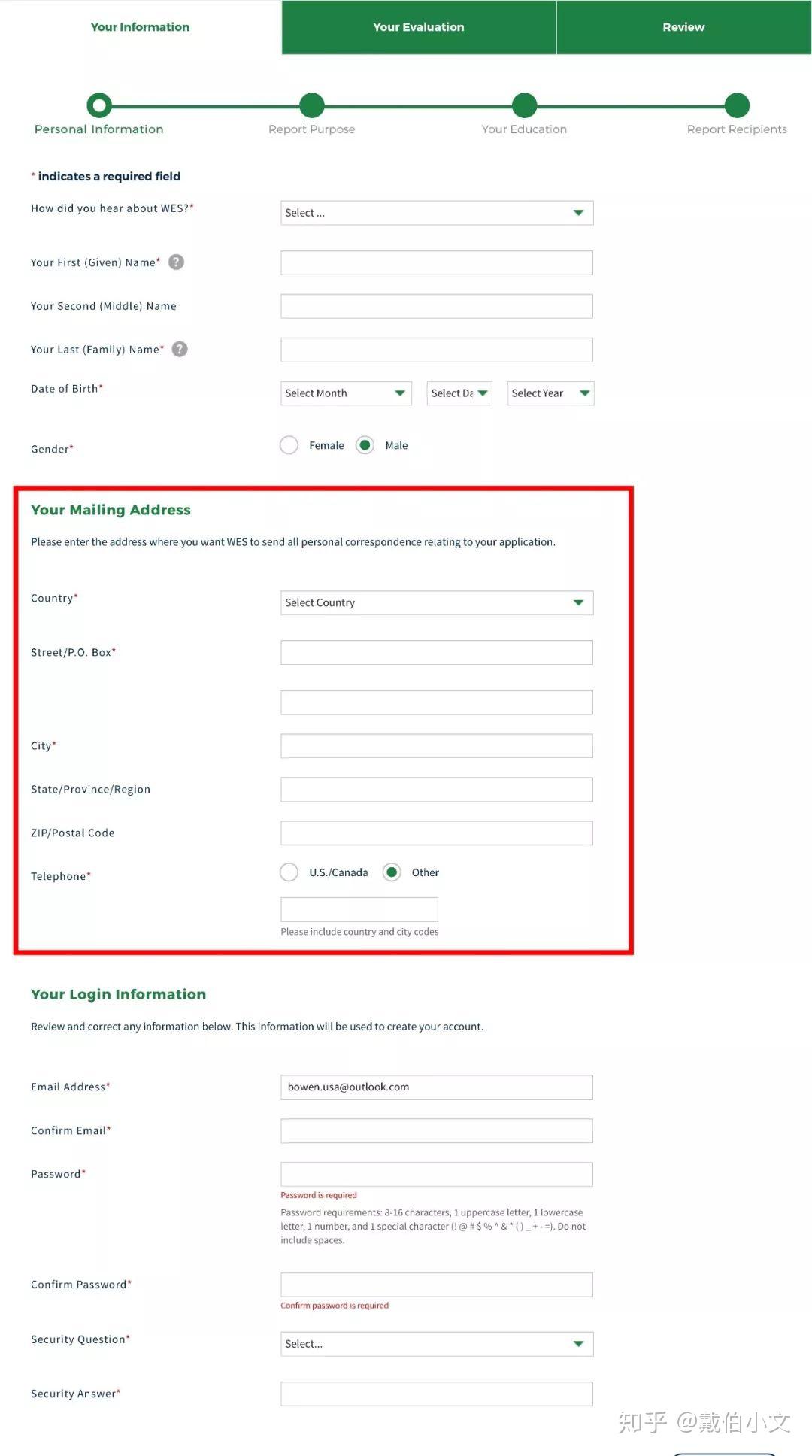Image resolution: width=812 pixels, height=1456 pixels.
Task: Open the Your Information tab
Action: point(141,27)
